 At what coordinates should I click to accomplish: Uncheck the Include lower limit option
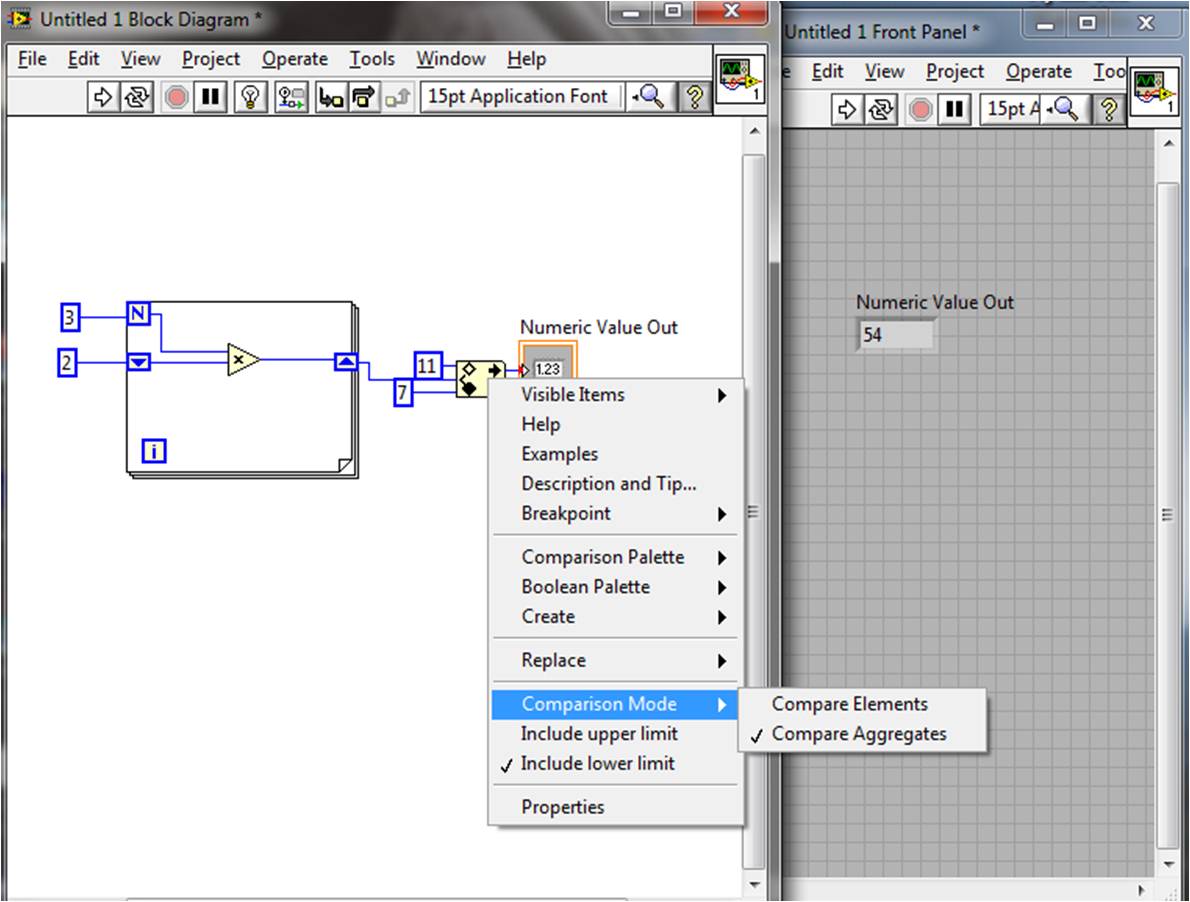point(597,764)
